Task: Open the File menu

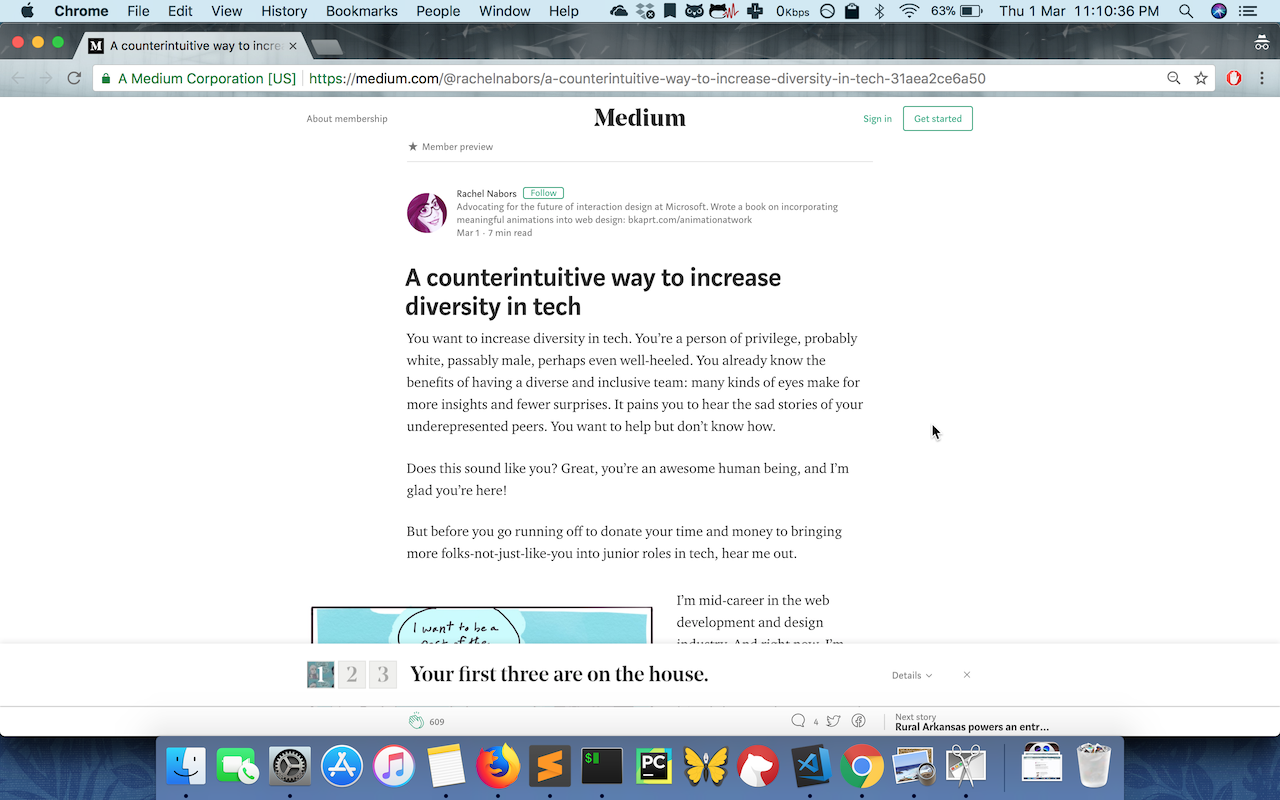Action: [x=138, y=11]
